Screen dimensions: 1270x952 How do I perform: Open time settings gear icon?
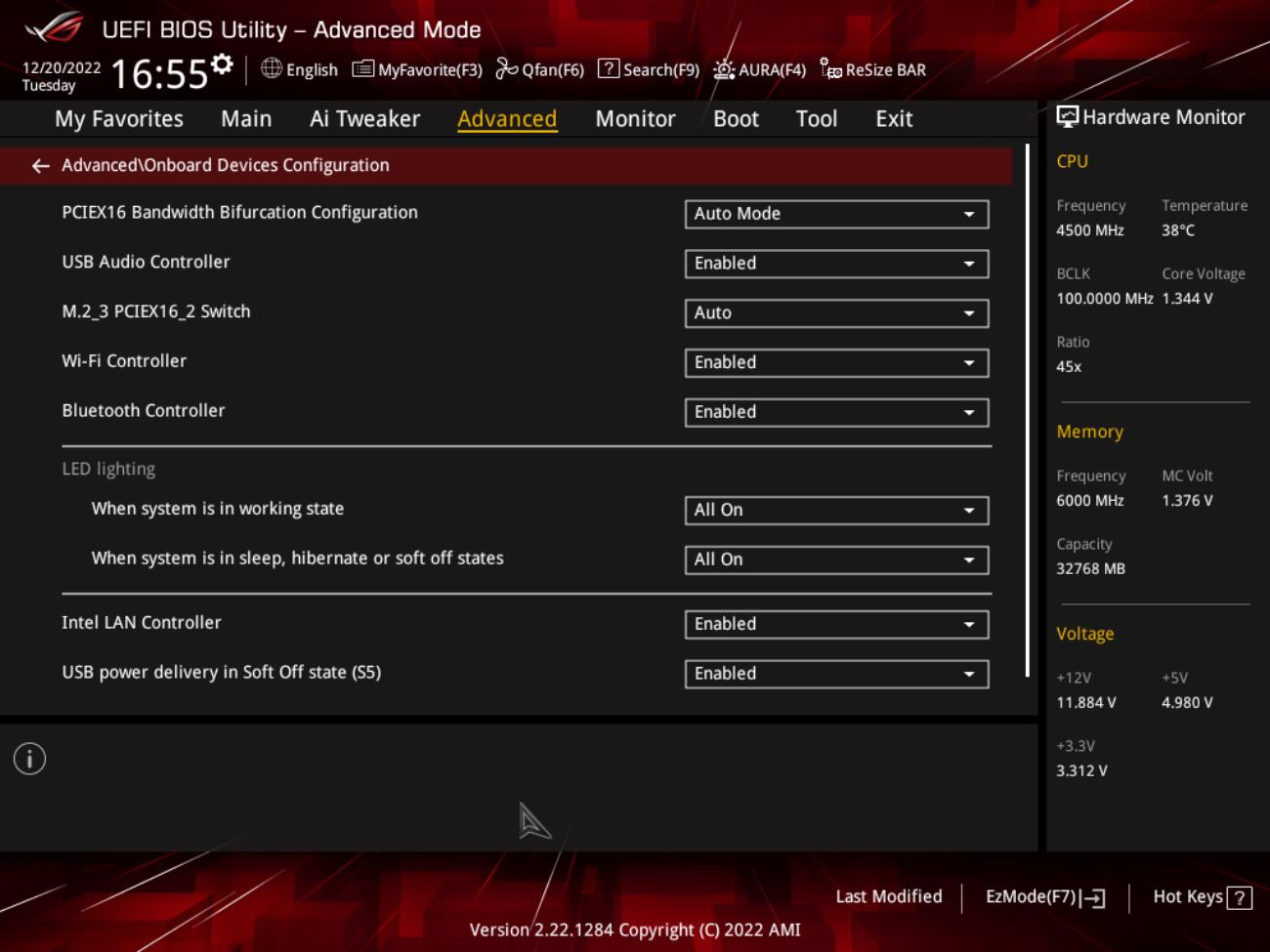click(223, 64)
